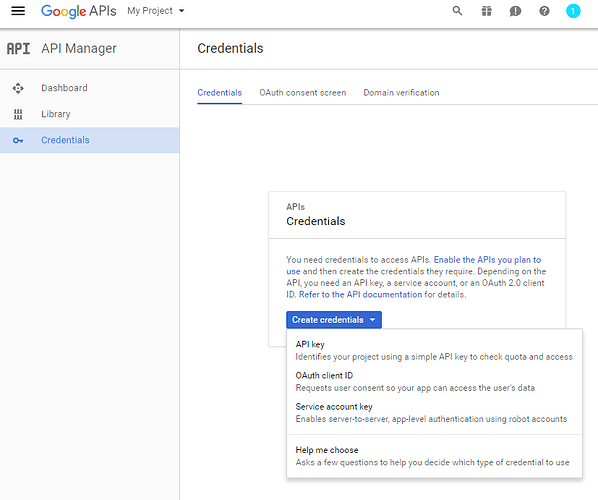
Task: Click the API Manager title text
Action: (79, 48)
